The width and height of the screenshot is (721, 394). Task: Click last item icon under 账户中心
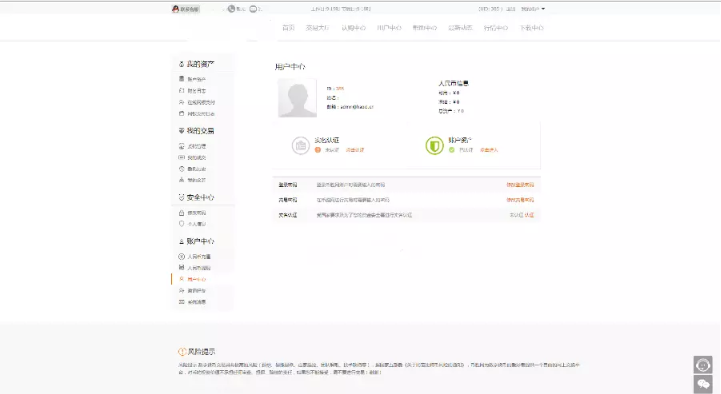[x=181, y=302]
